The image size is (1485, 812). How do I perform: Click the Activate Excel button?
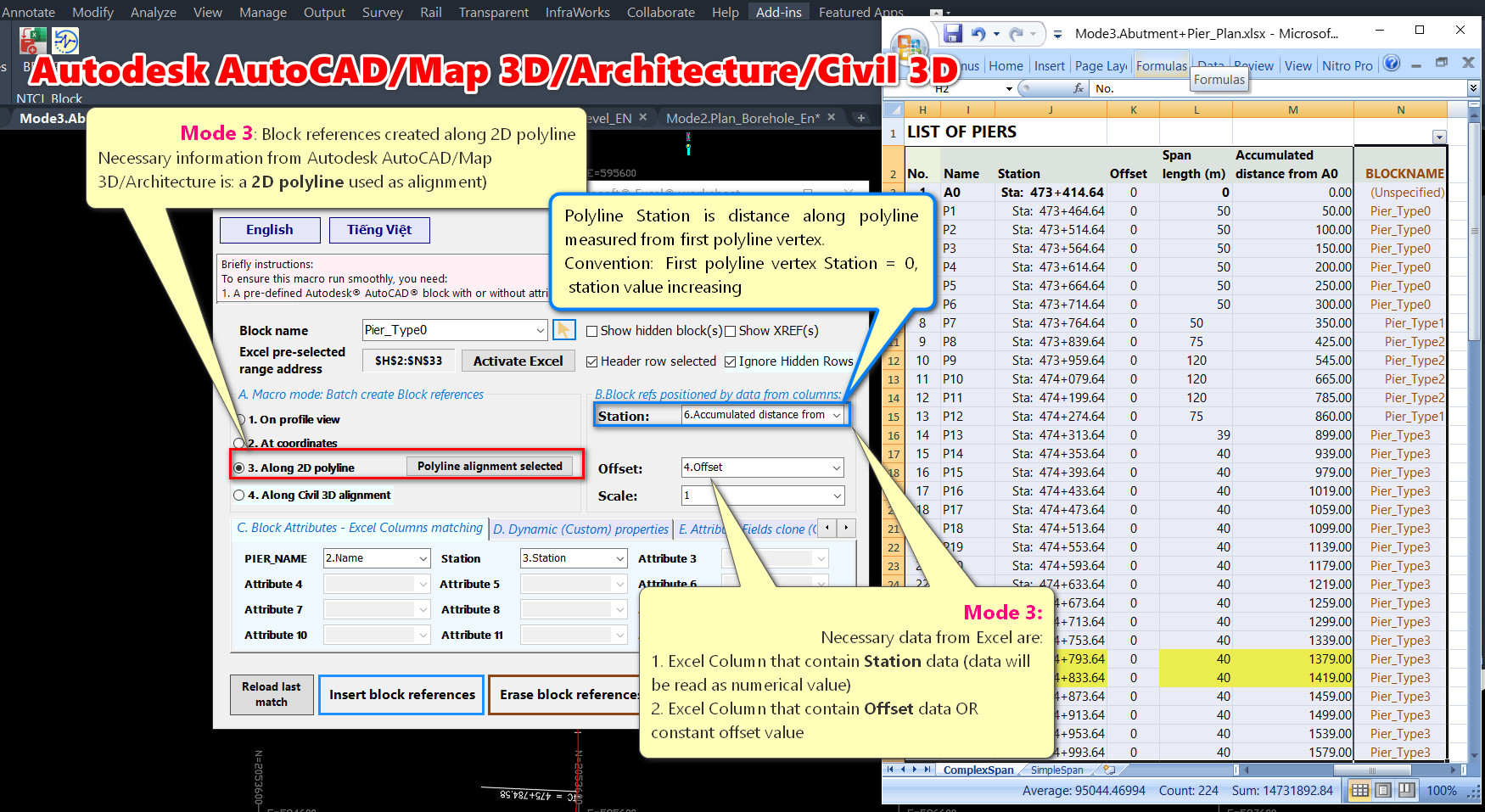[x=518, y=361]
